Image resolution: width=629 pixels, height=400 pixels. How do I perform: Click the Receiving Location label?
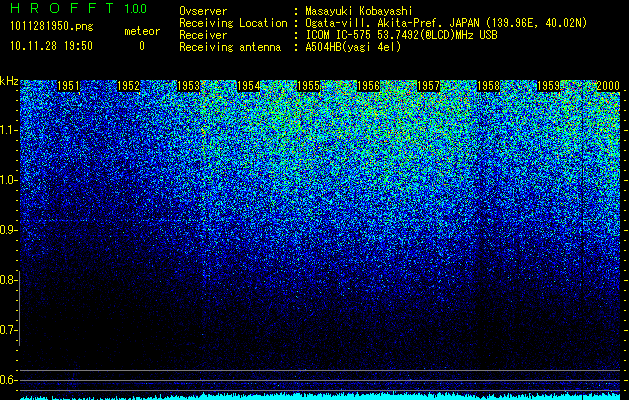click(233, 23)
